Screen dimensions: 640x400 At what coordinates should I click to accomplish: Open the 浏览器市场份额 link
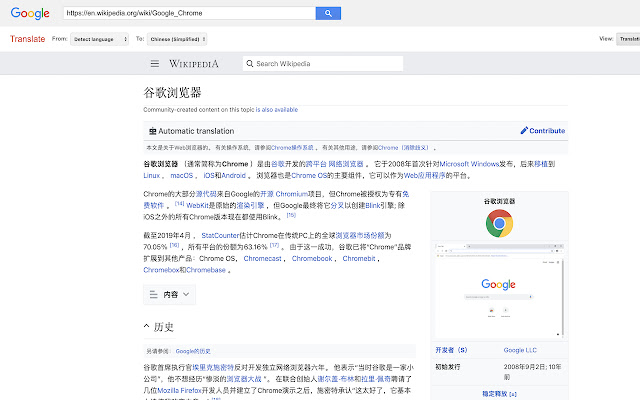click(x=360, y=235)
